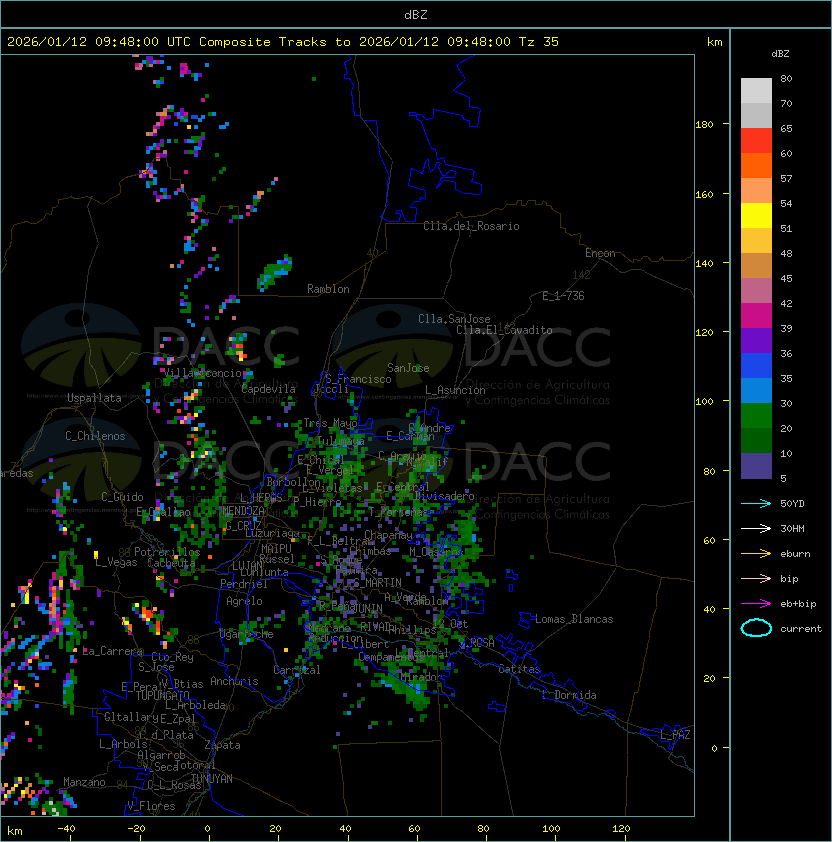Click the 'L_Vegas' map label
The width and height of the screenshot is (832, 842).
116,562
